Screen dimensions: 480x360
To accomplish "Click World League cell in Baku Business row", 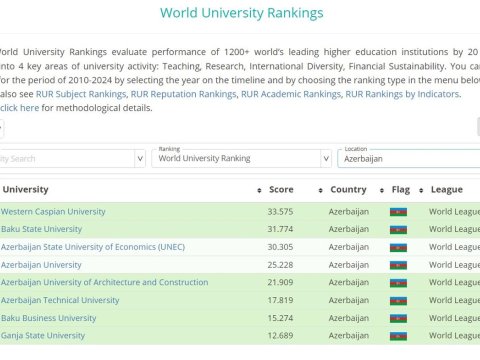I will pos(454,318).
